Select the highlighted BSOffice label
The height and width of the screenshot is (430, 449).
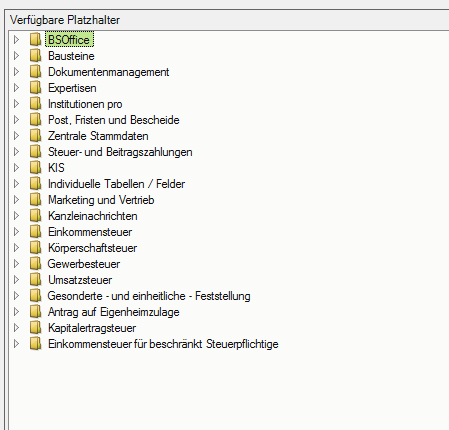(69, 40)
